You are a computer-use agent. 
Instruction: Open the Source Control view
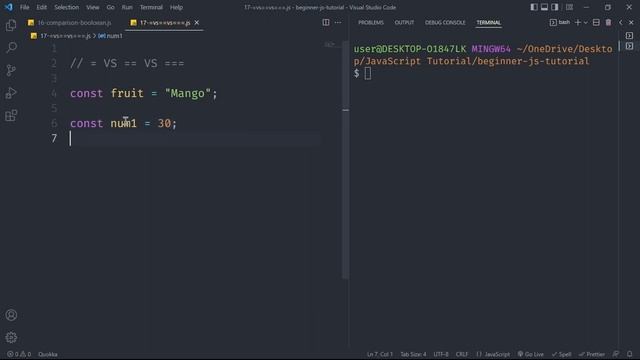point(11,70)
